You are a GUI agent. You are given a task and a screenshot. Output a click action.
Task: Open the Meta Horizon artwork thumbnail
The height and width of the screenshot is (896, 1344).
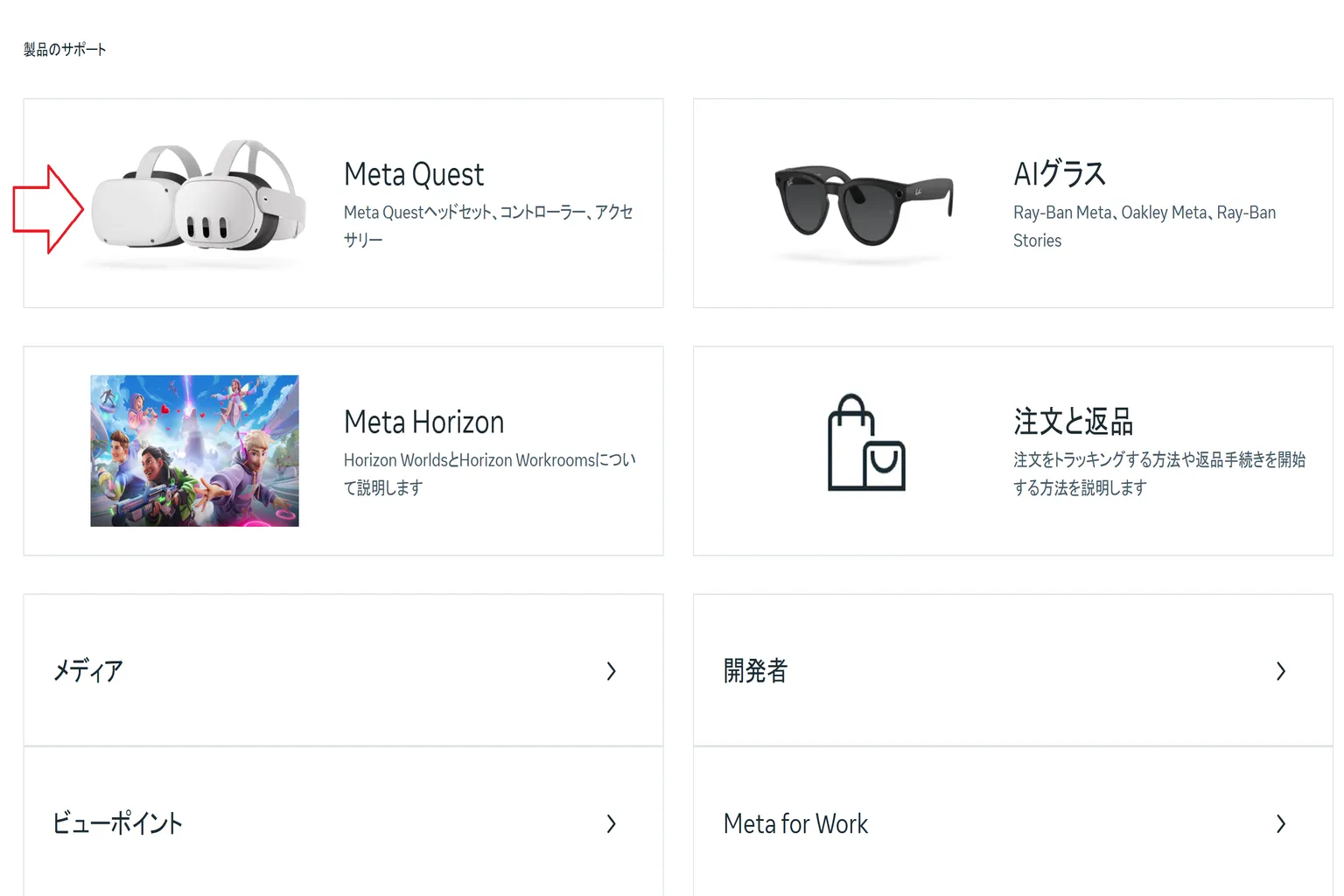pyautogui.click(x=194, y=451)
